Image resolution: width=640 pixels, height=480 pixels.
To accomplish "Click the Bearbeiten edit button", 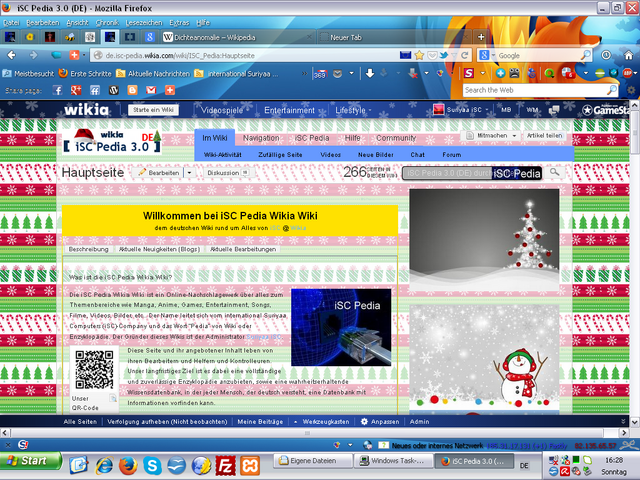I will pyautogui.click(x=159, y=173).
